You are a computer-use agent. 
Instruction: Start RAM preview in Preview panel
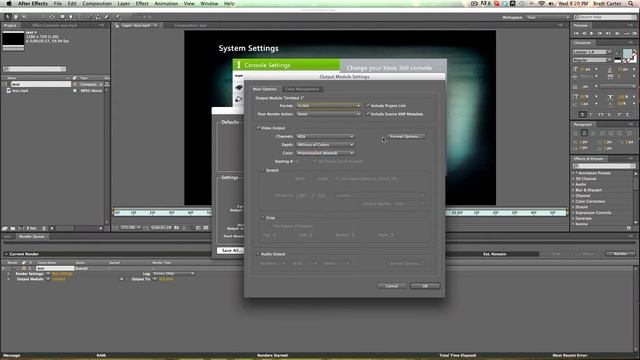pyautogui.click(x=634, y=33)
